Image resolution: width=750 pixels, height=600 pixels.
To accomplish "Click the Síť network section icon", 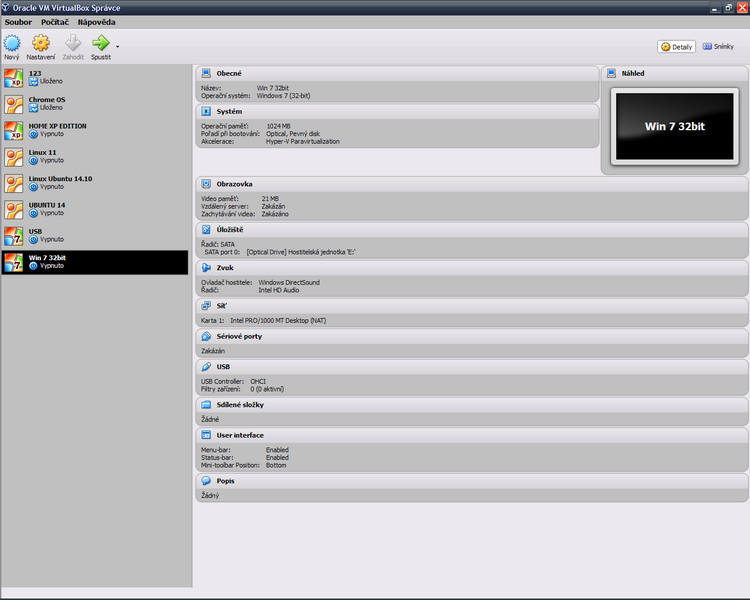I will point(206,305).
